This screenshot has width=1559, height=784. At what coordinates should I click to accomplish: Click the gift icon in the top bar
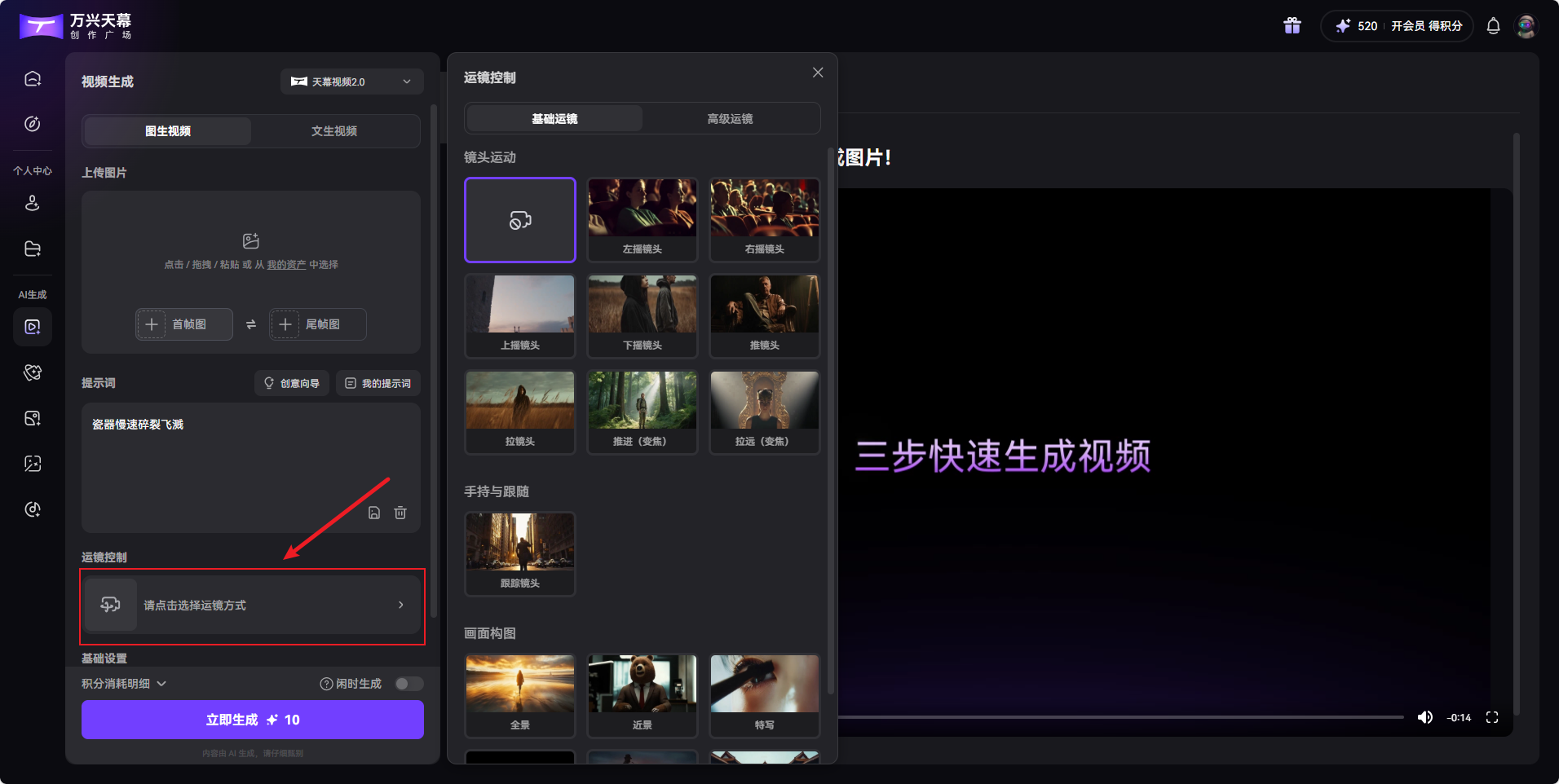1292,25
